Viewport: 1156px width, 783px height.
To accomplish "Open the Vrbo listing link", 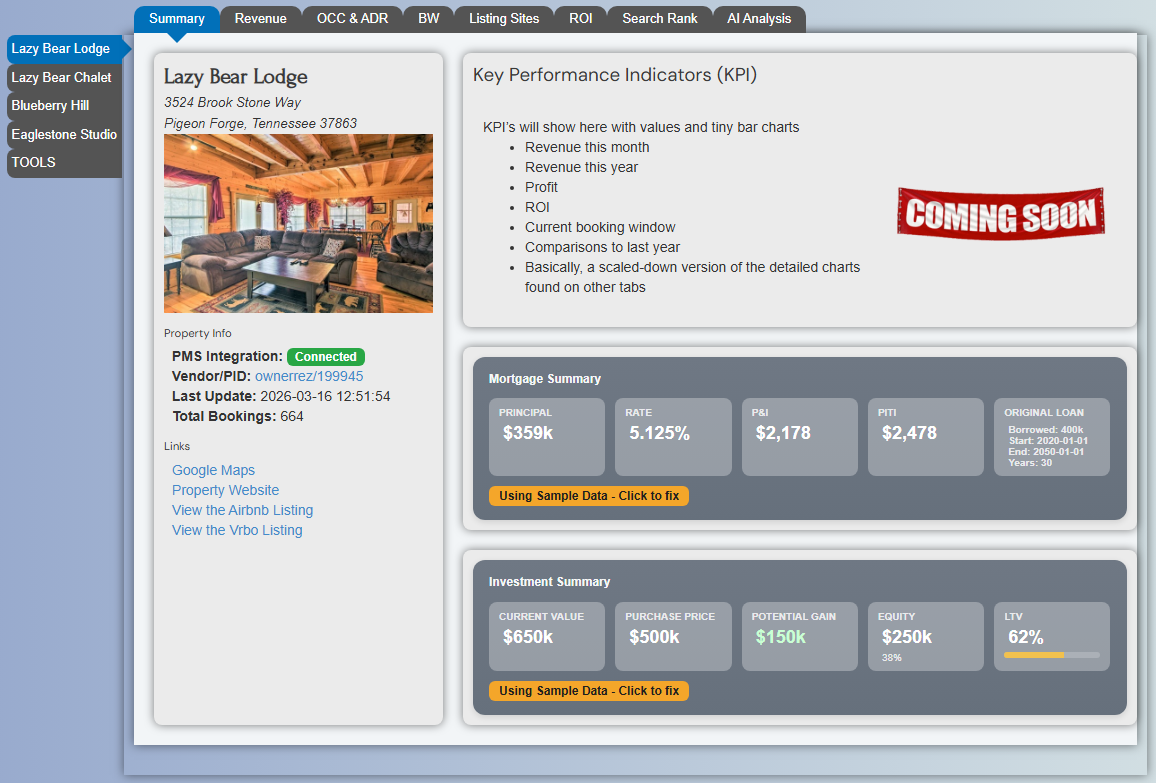I will [237, 530].
